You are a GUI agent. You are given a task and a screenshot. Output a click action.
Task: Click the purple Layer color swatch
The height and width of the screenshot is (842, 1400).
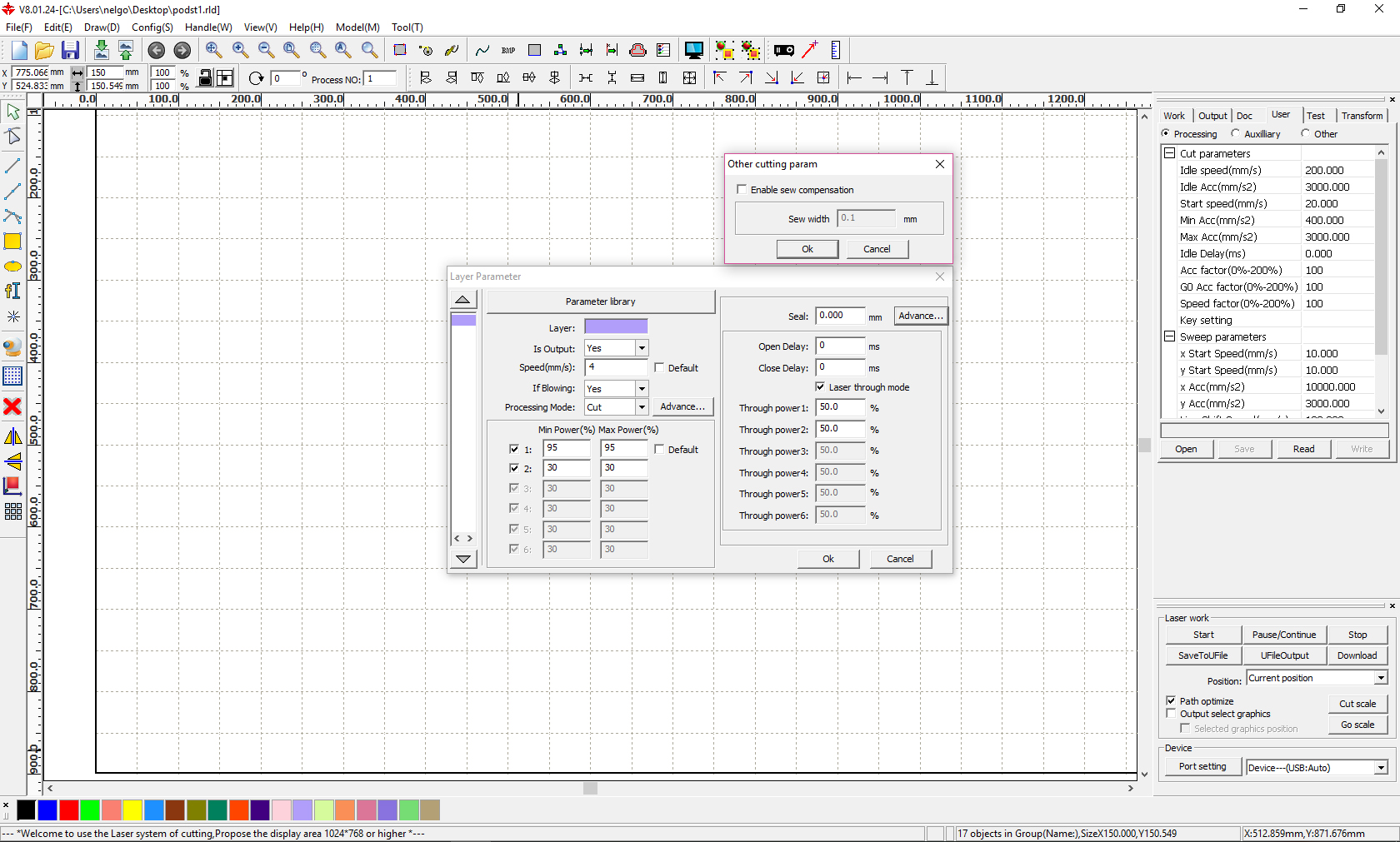point(616,326)
